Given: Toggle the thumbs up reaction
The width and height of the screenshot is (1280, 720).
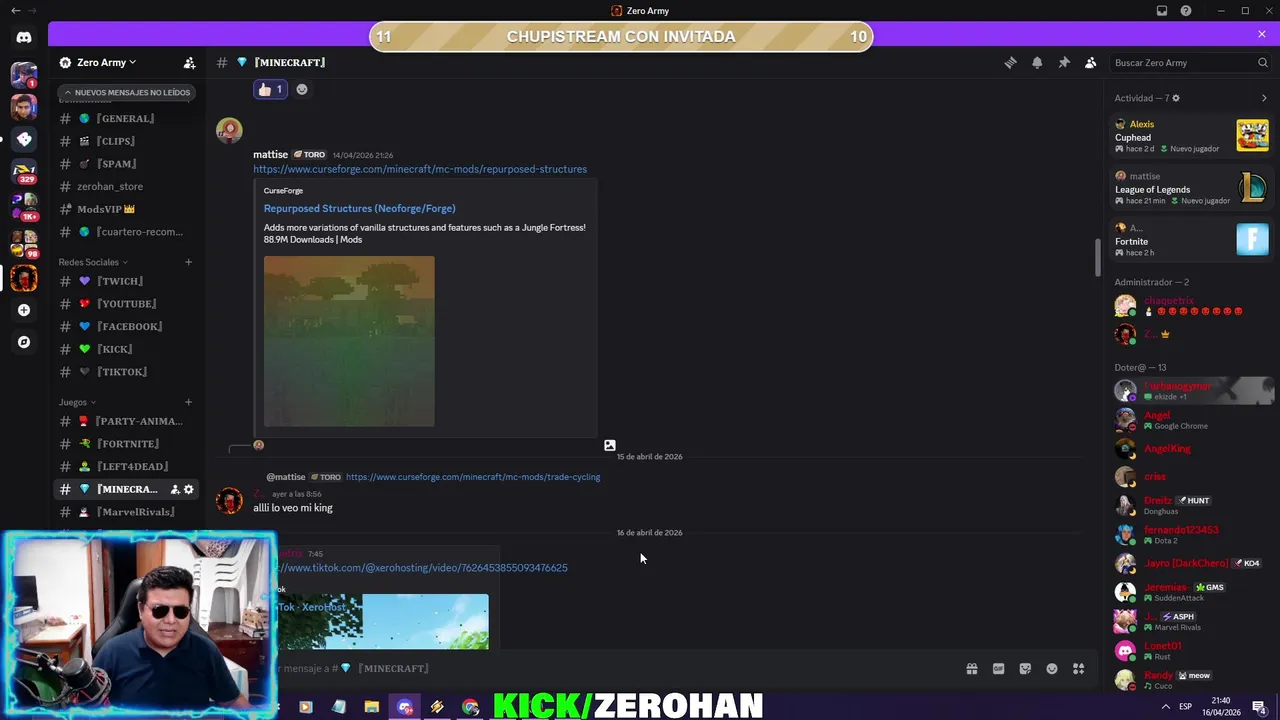Looking at the screenshot, I should (x=270, y=89).
